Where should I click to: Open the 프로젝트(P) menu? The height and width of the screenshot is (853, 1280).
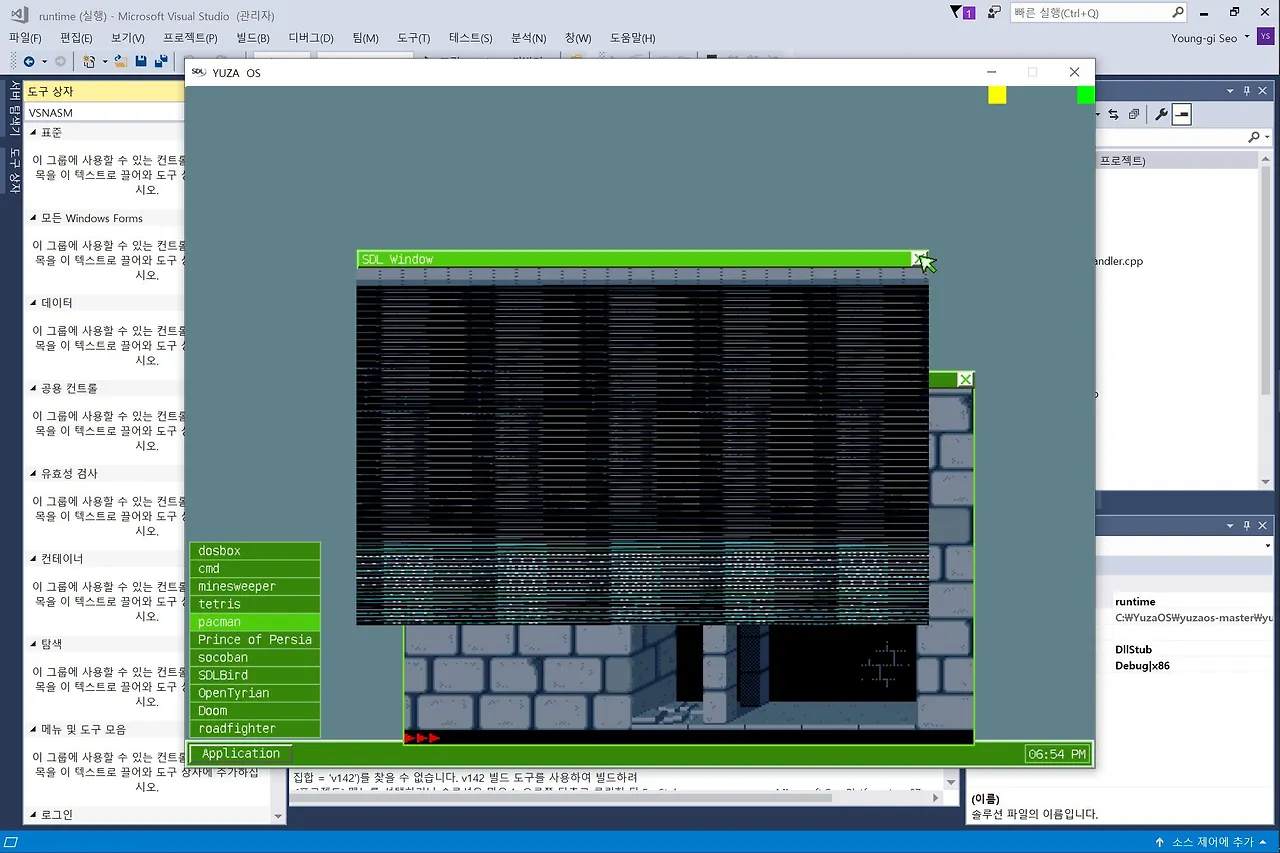coord(190,38)
